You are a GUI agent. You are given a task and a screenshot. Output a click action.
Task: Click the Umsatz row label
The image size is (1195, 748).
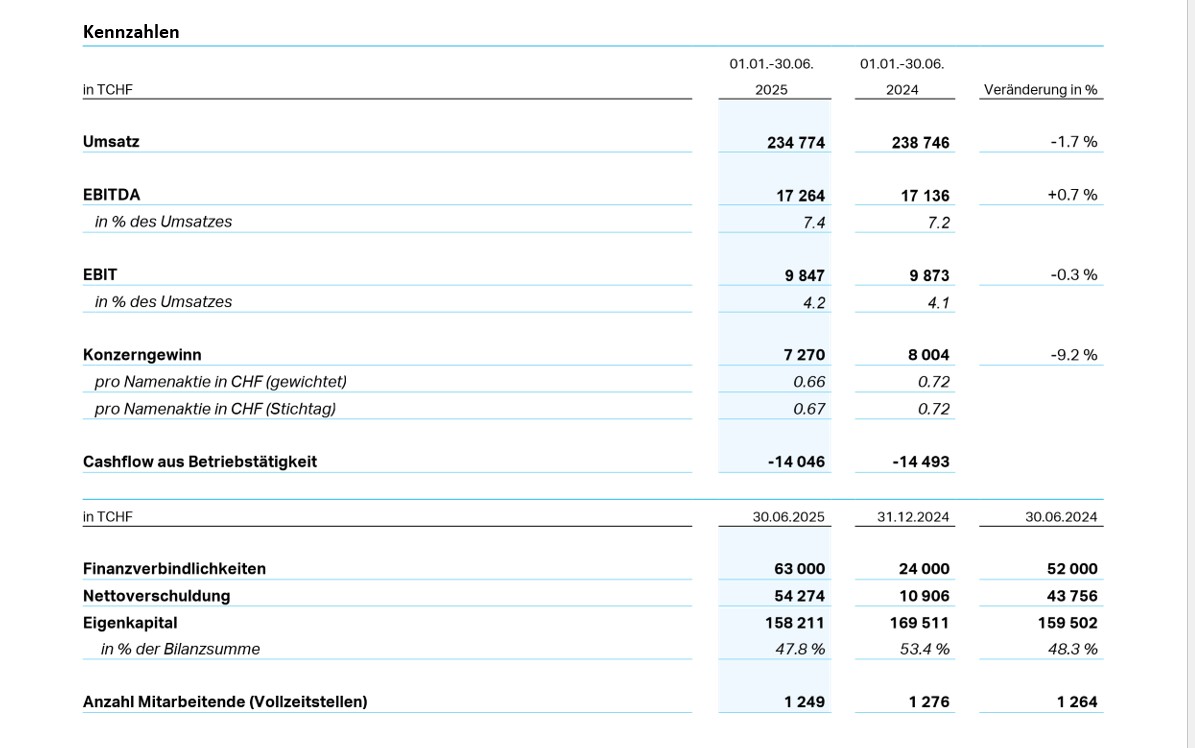point(111,142)
